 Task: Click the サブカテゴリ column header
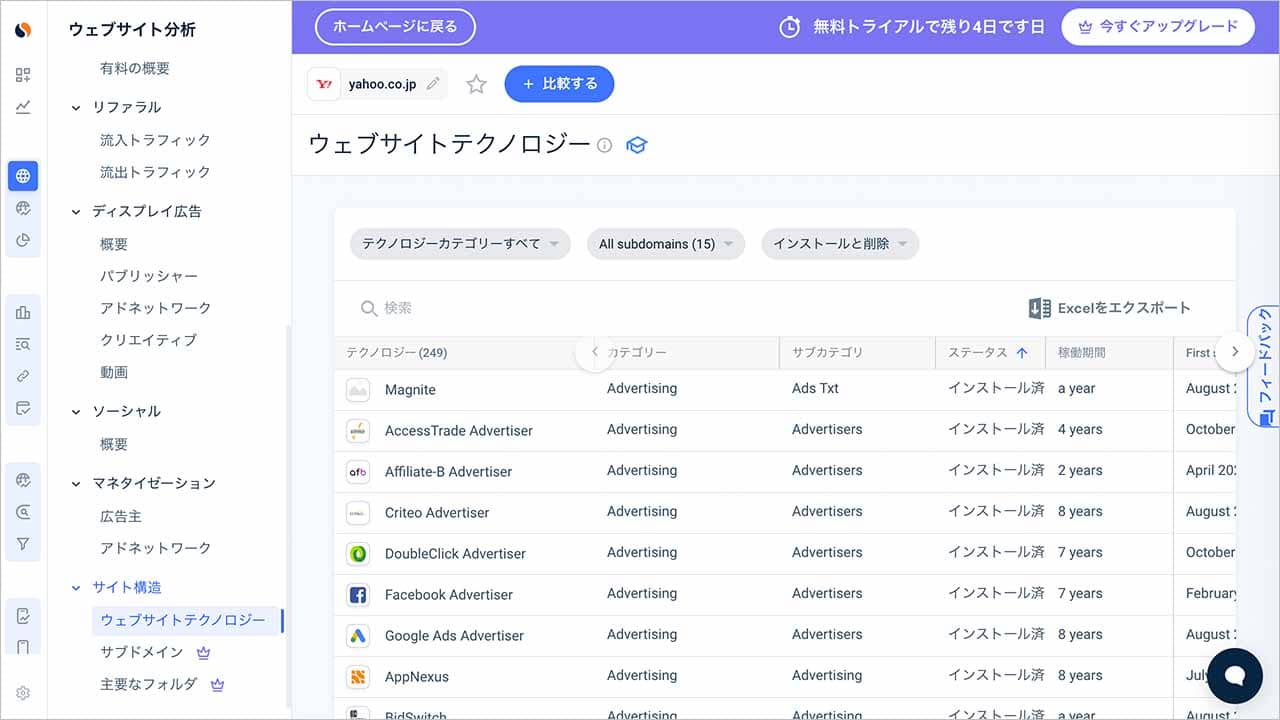(x=828, y=353)
